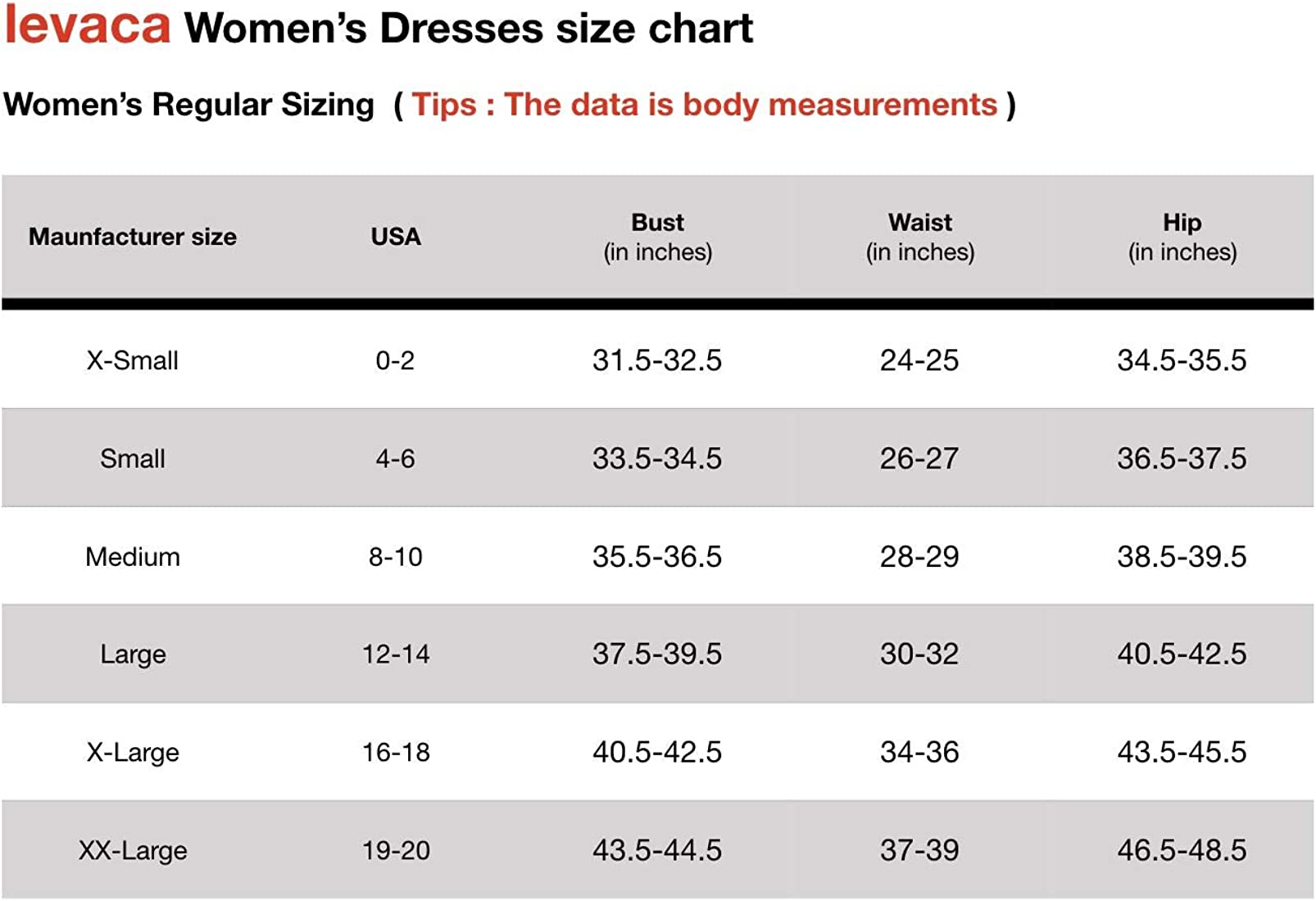
Task: Click the USA column header
Action: pos(395,237)
